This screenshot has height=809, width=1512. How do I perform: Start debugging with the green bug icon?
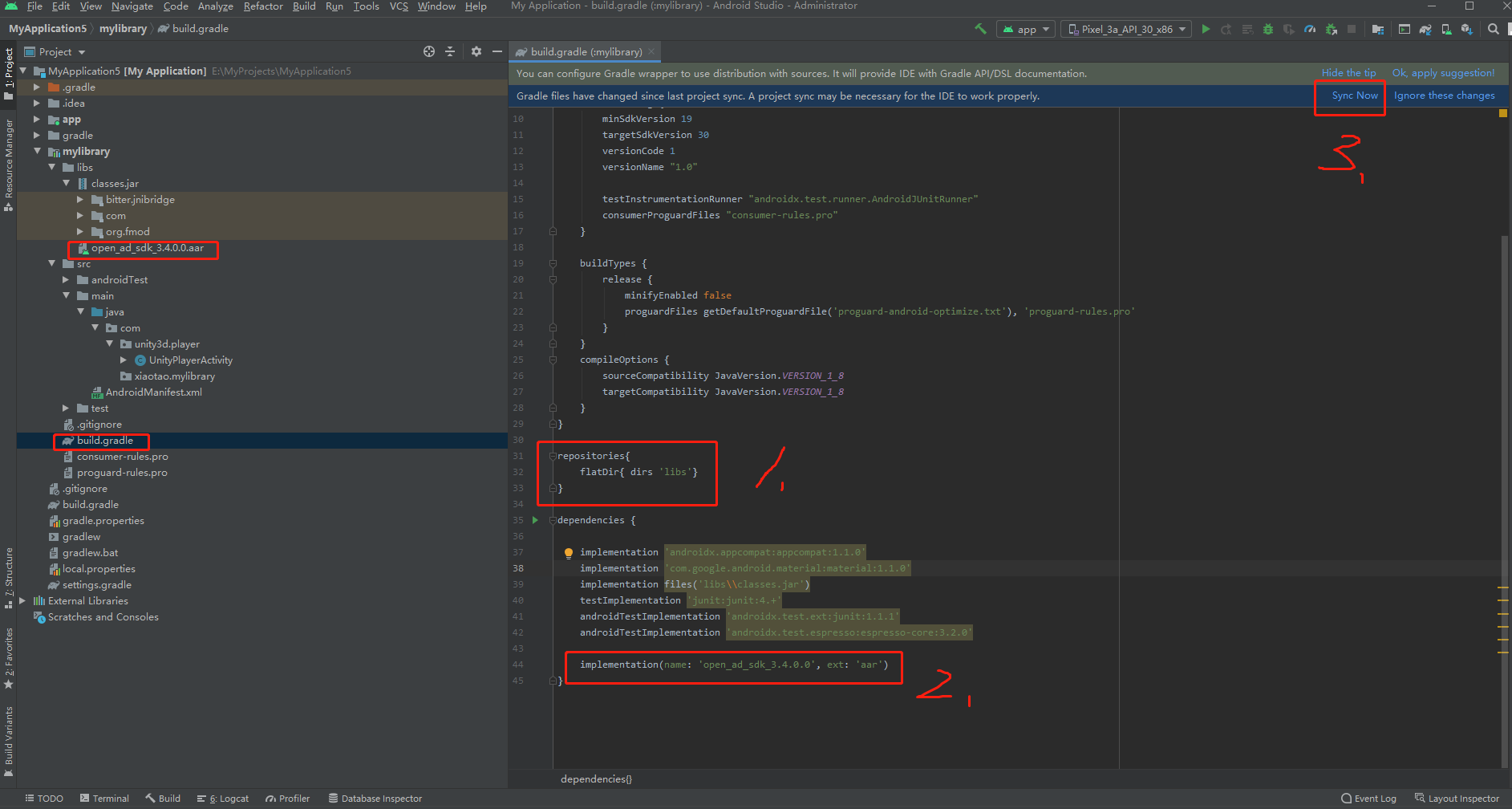pyautogui.click(x=1268, y=29)
